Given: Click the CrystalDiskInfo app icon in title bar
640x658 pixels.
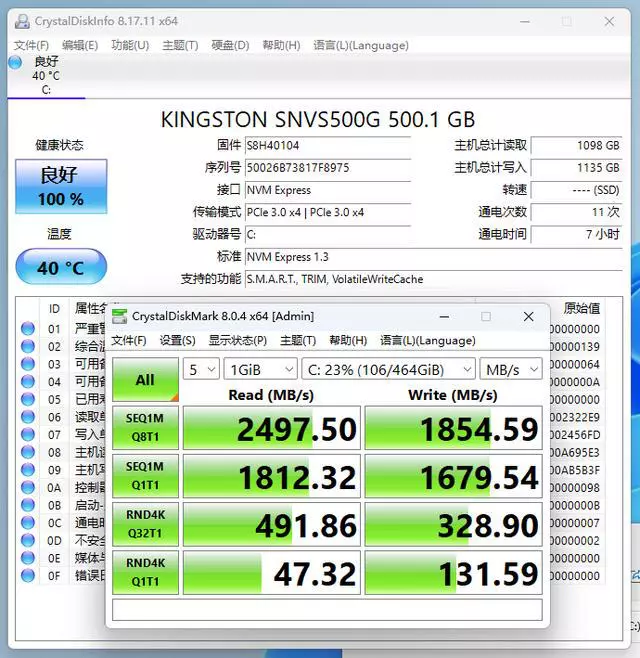Looking at the screenshot, I should [22, 21].
